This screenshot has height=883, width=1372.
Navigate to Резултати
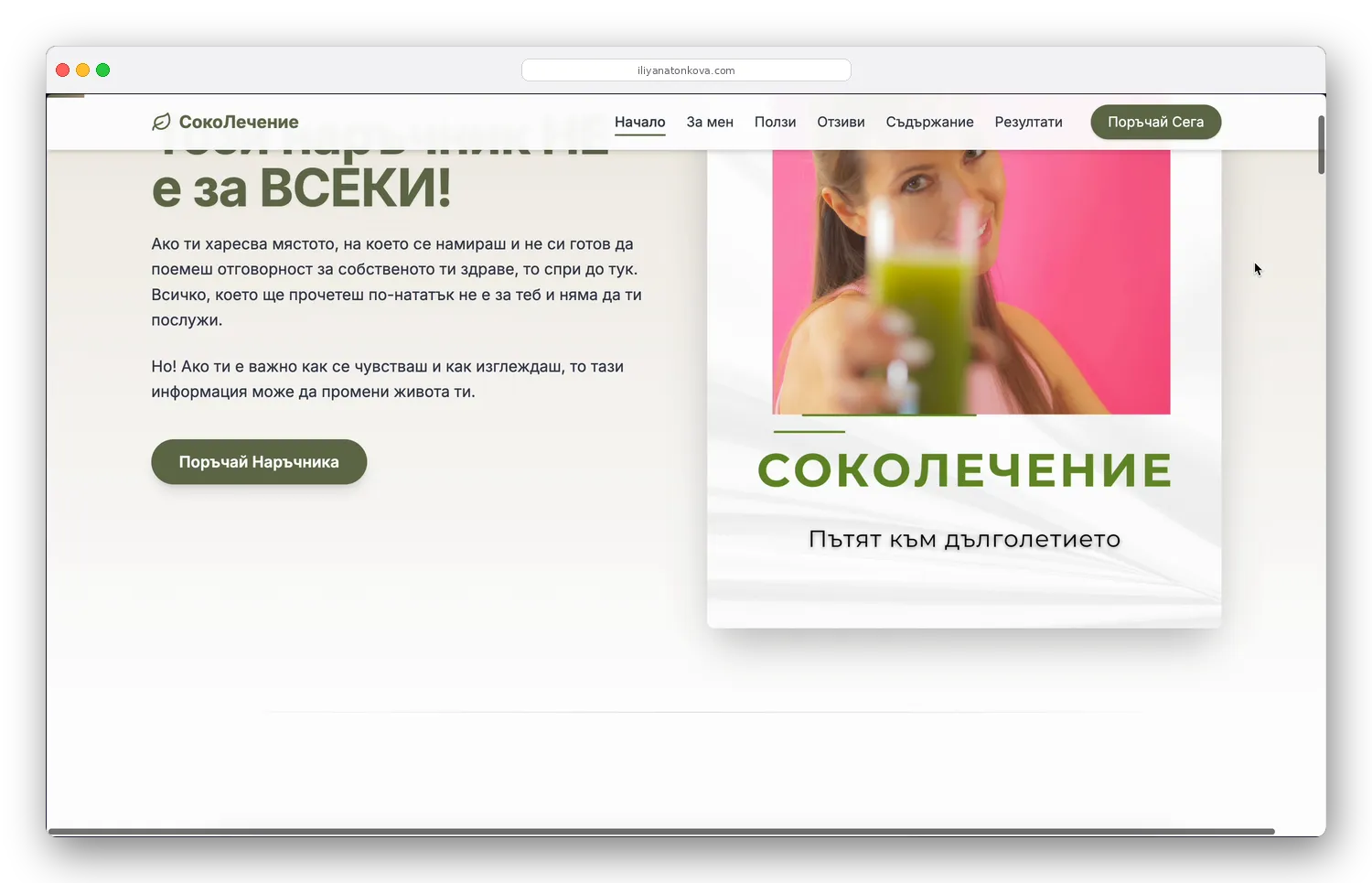click(1028, 122)
